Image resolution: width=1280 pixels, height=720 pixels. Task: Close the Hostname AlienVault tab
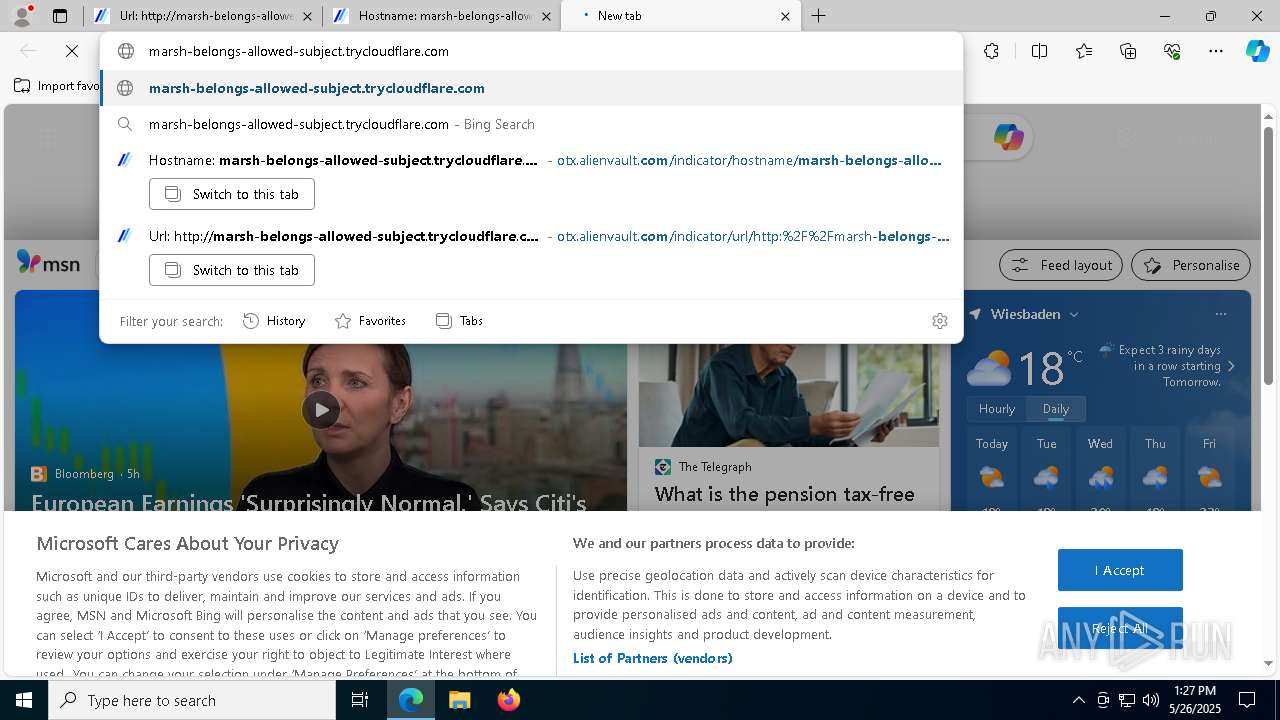click(546, 16)
